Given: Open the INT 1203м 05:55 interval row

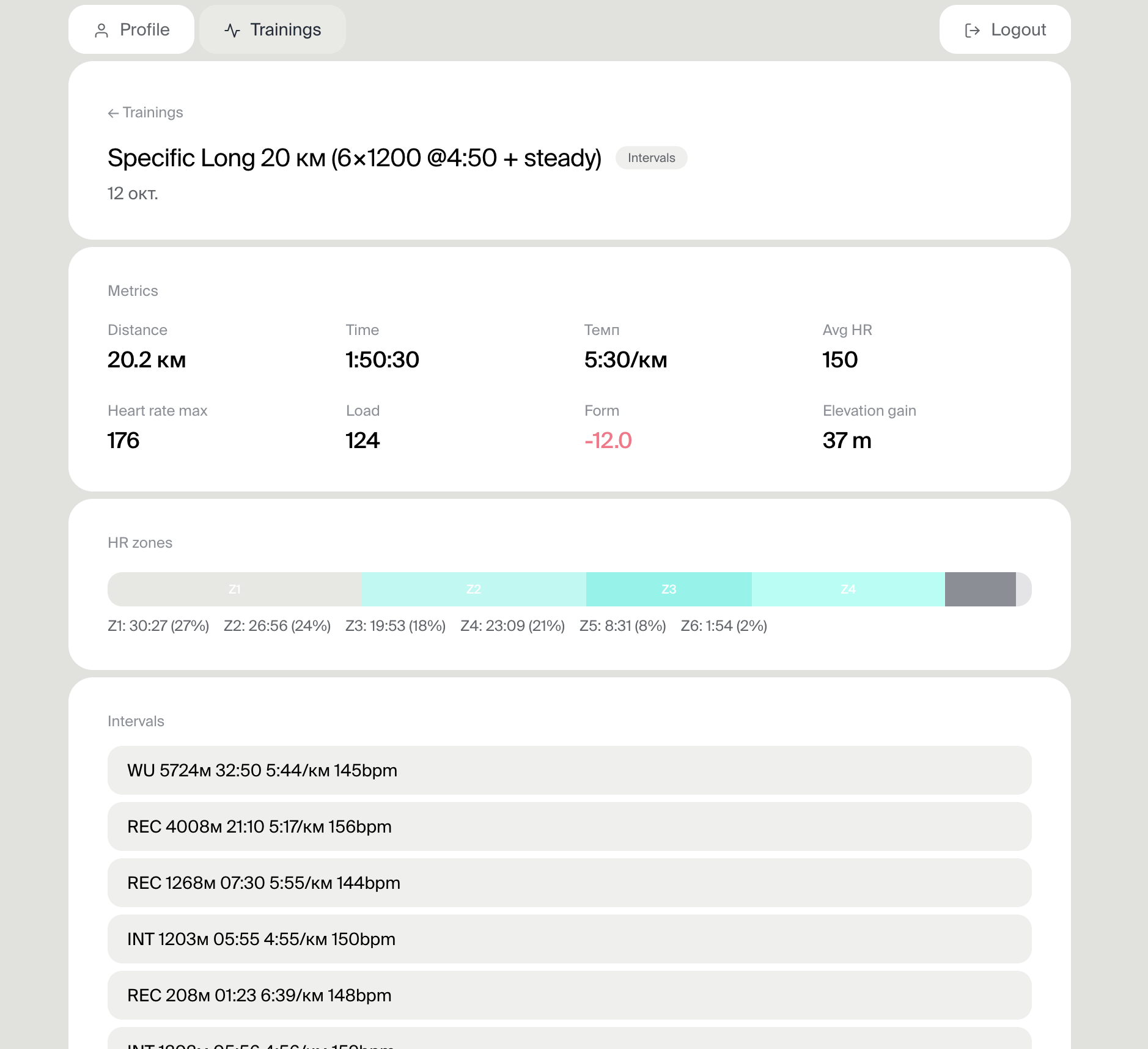Looking at the screenshot, I should coord(569,939).
